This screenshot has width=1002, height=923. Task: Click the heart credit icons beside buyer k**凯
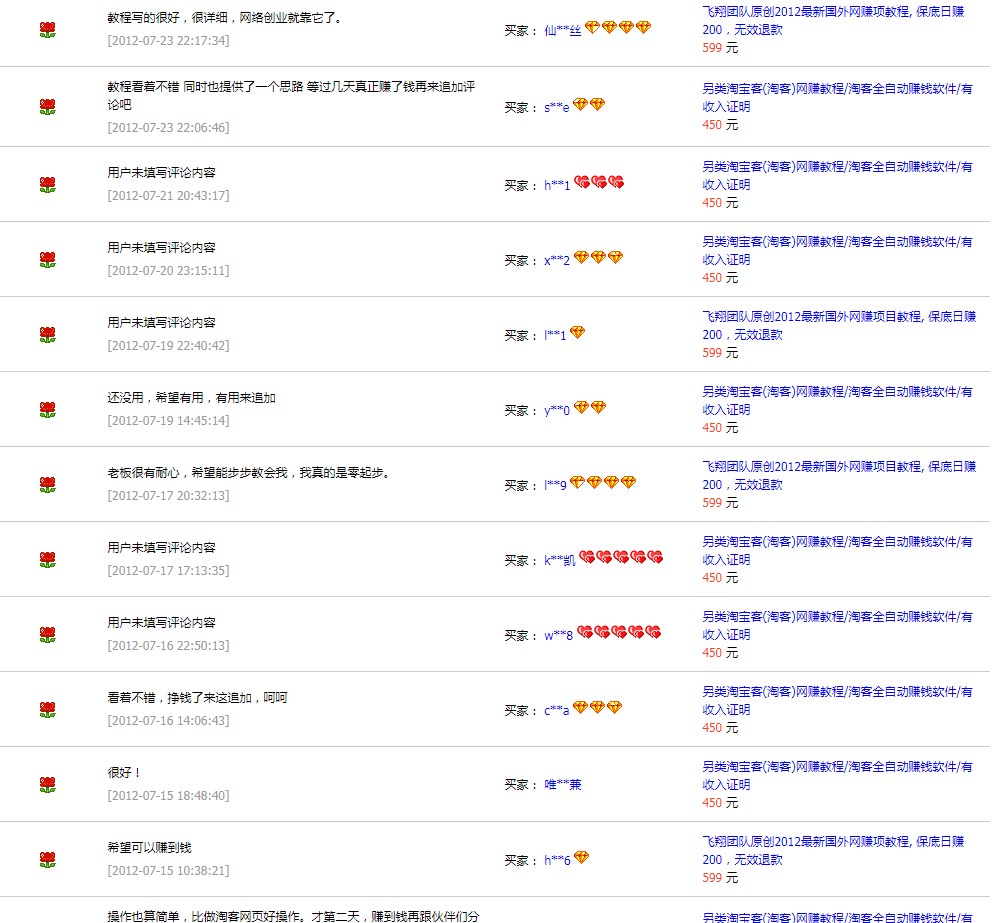(621, 558)
